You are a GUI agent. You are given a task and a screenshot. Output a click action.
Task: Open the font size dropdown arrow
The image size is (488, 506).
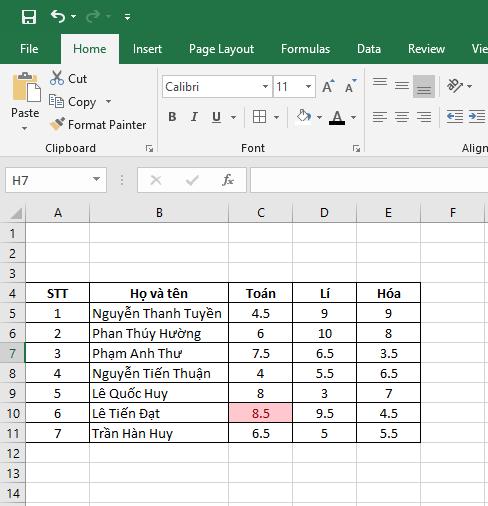(309, 87)
